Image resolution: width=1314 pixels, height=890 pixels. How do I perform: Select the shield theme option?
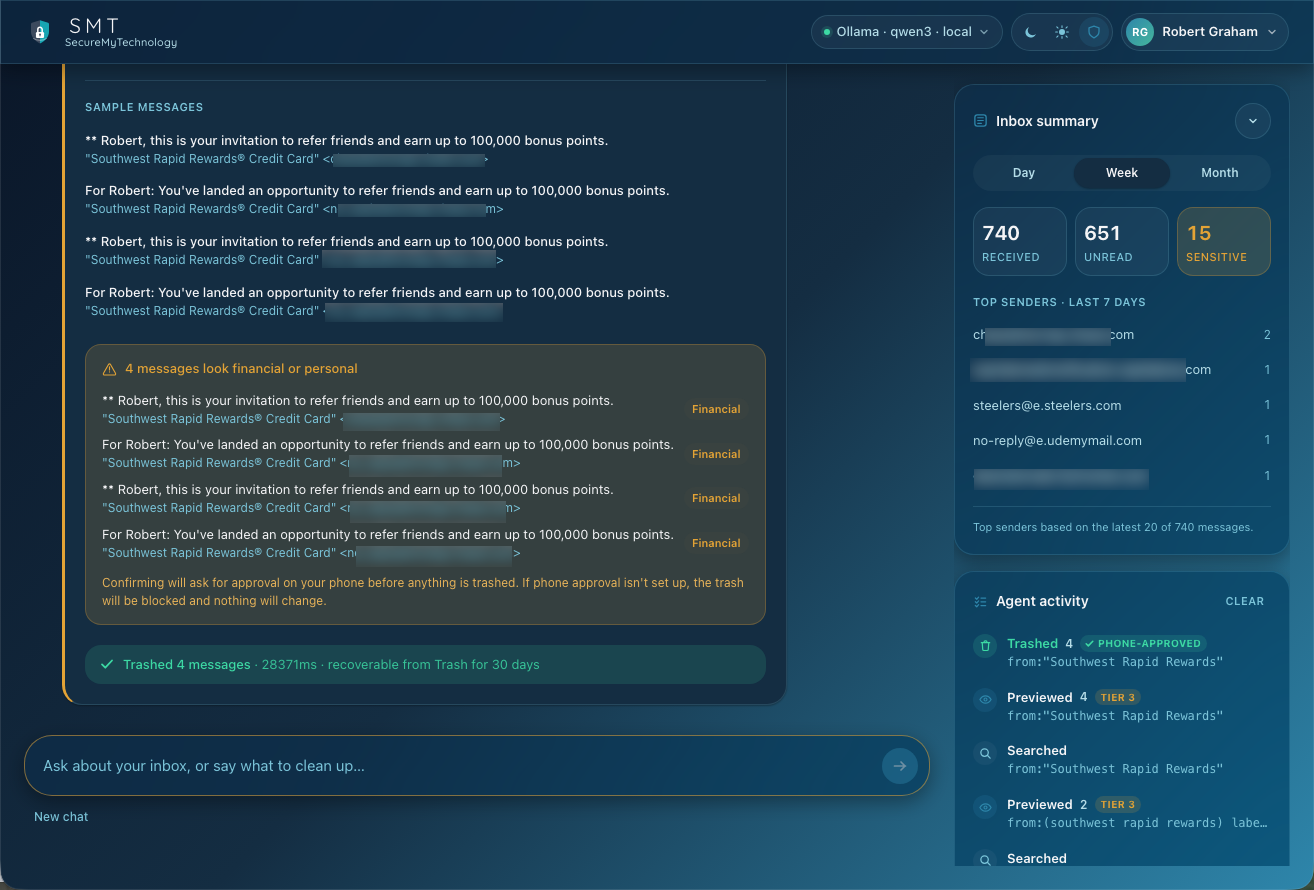1094,32
